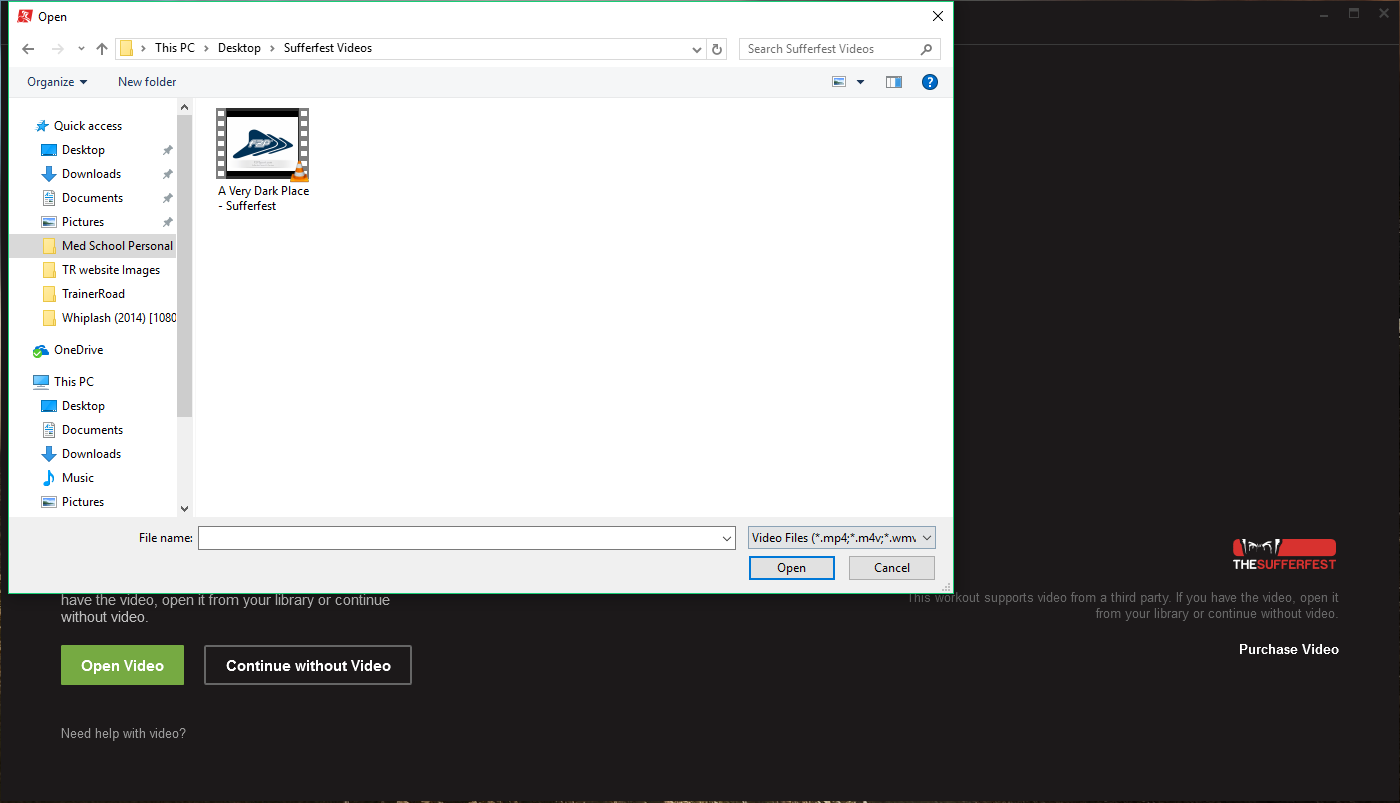Click Desktop in address breadcrumb
This screenshot has width=1400, height=803.
[239, 48]
